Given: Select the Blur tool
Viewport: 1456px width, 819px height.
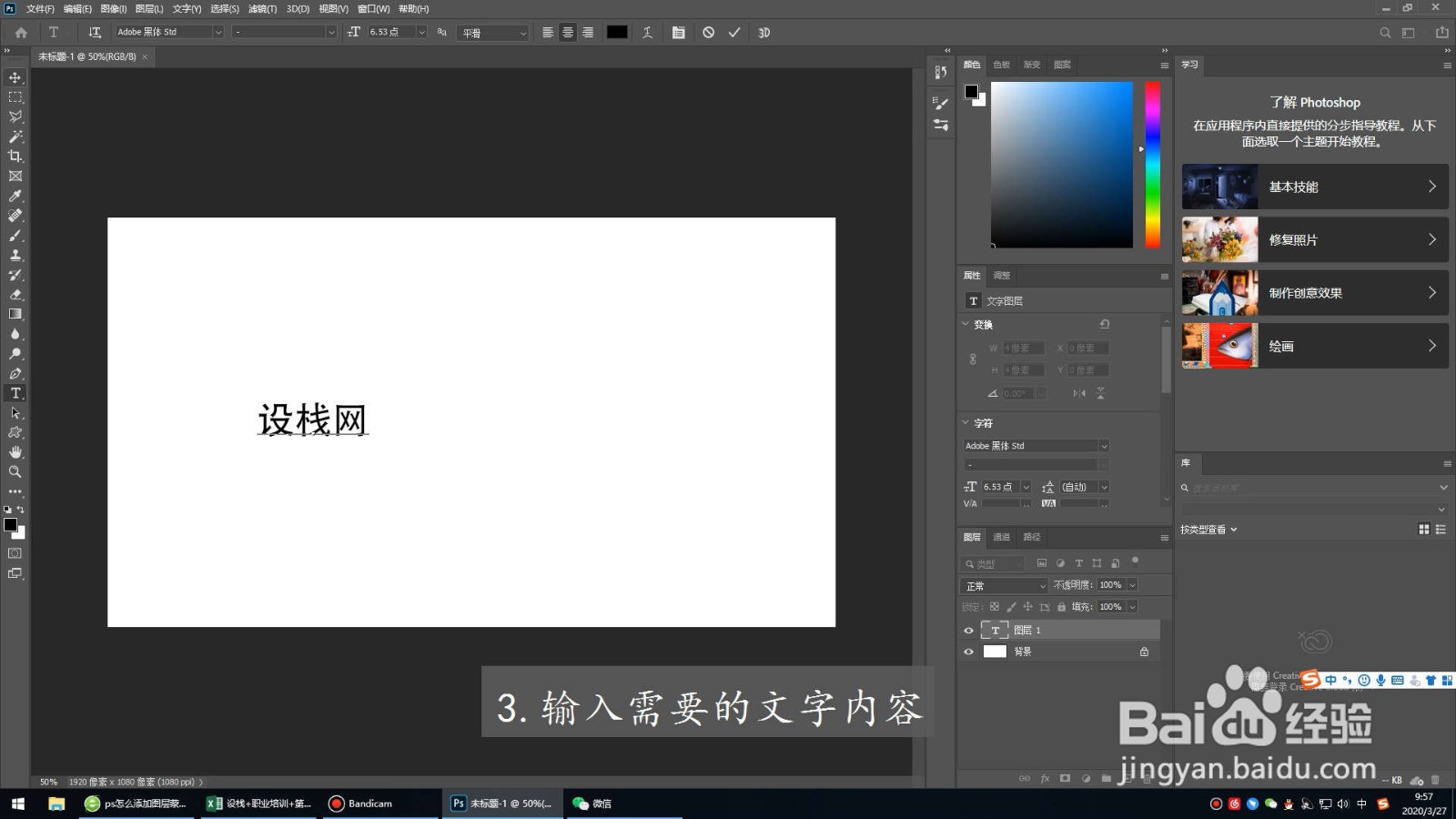Looking at the screenshot, I should pos(15,334).
